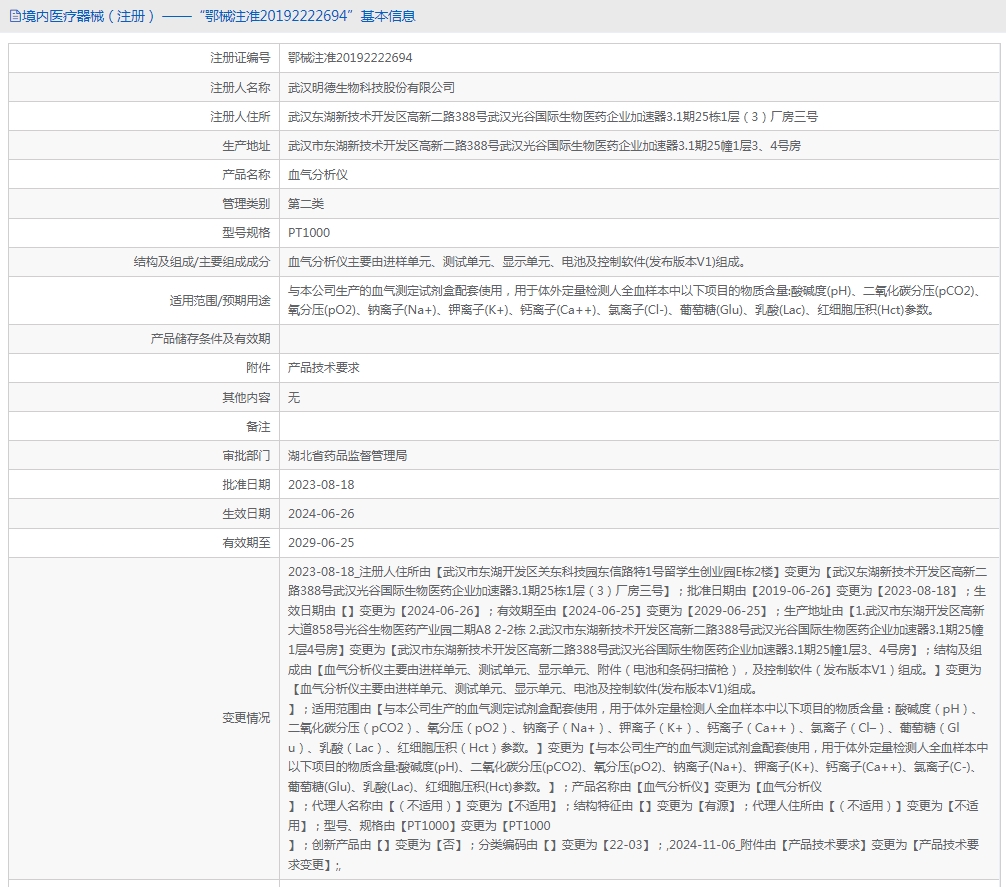Click the '其他内容' label
The image size is (1006, 887).
click(246, 398)
